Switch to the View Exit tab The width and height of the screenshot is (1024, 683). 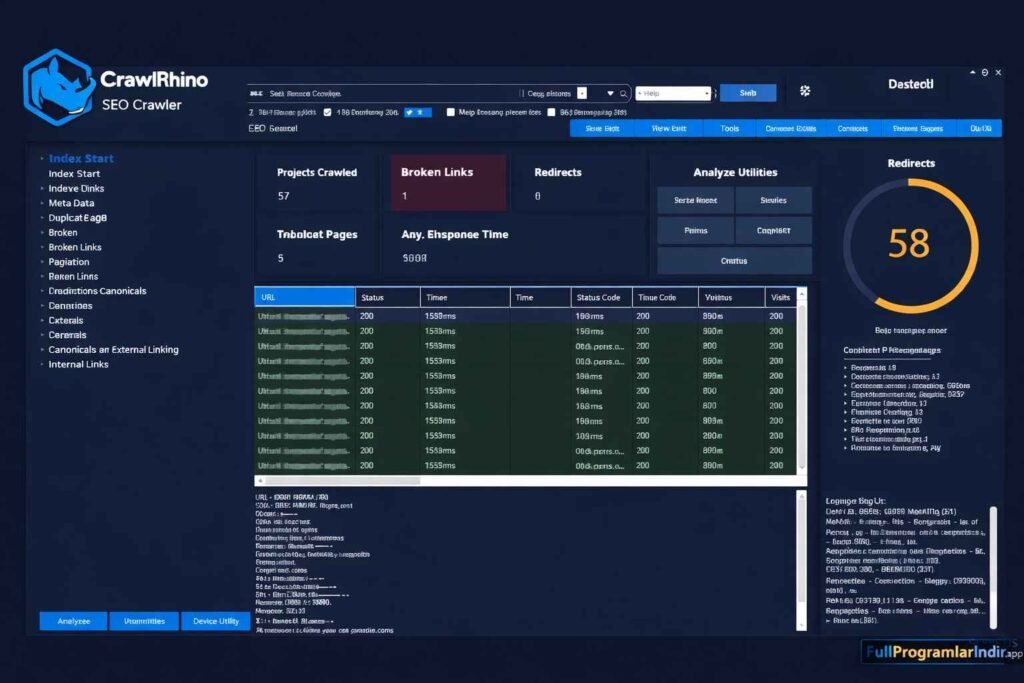667,128
